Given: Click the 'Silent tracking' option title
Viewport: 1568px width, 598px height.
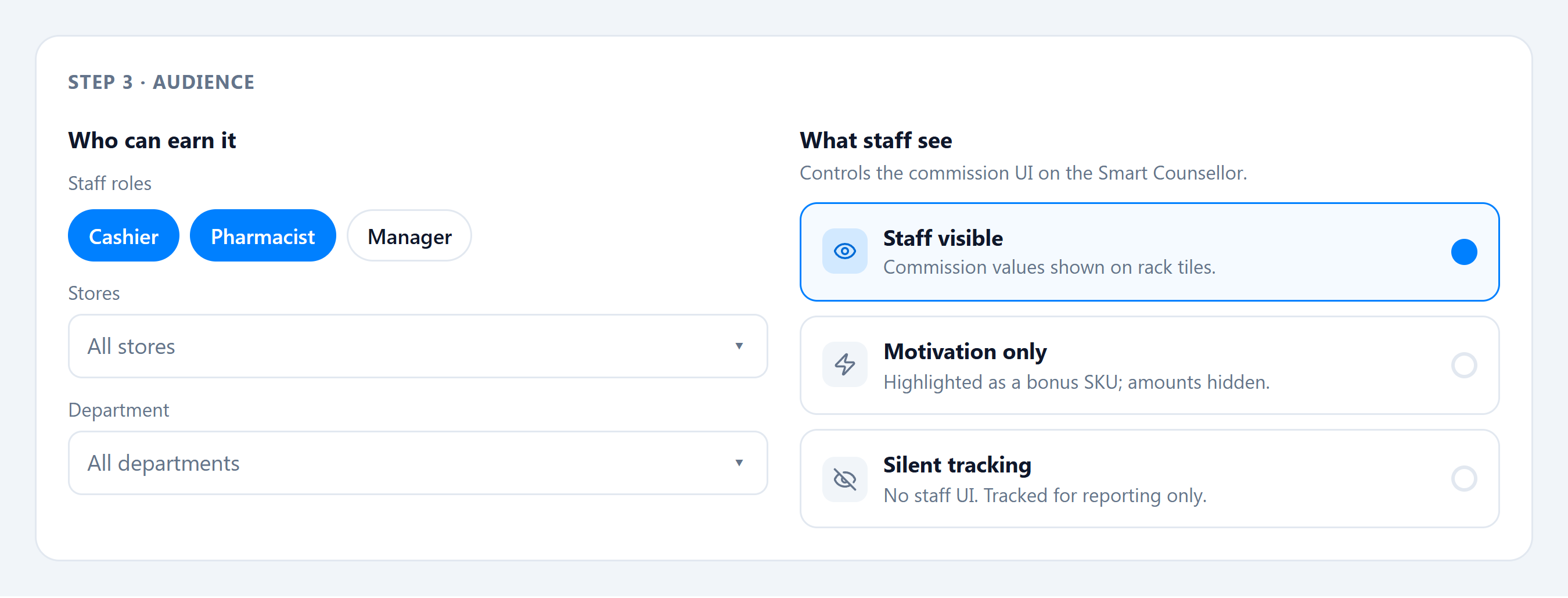Looking at the screenshot, I should 957,465.
